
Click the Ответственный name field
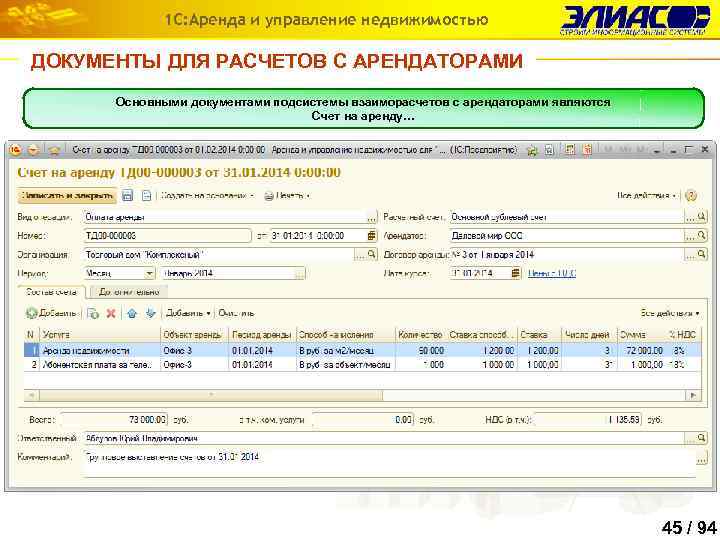point(384,438)
